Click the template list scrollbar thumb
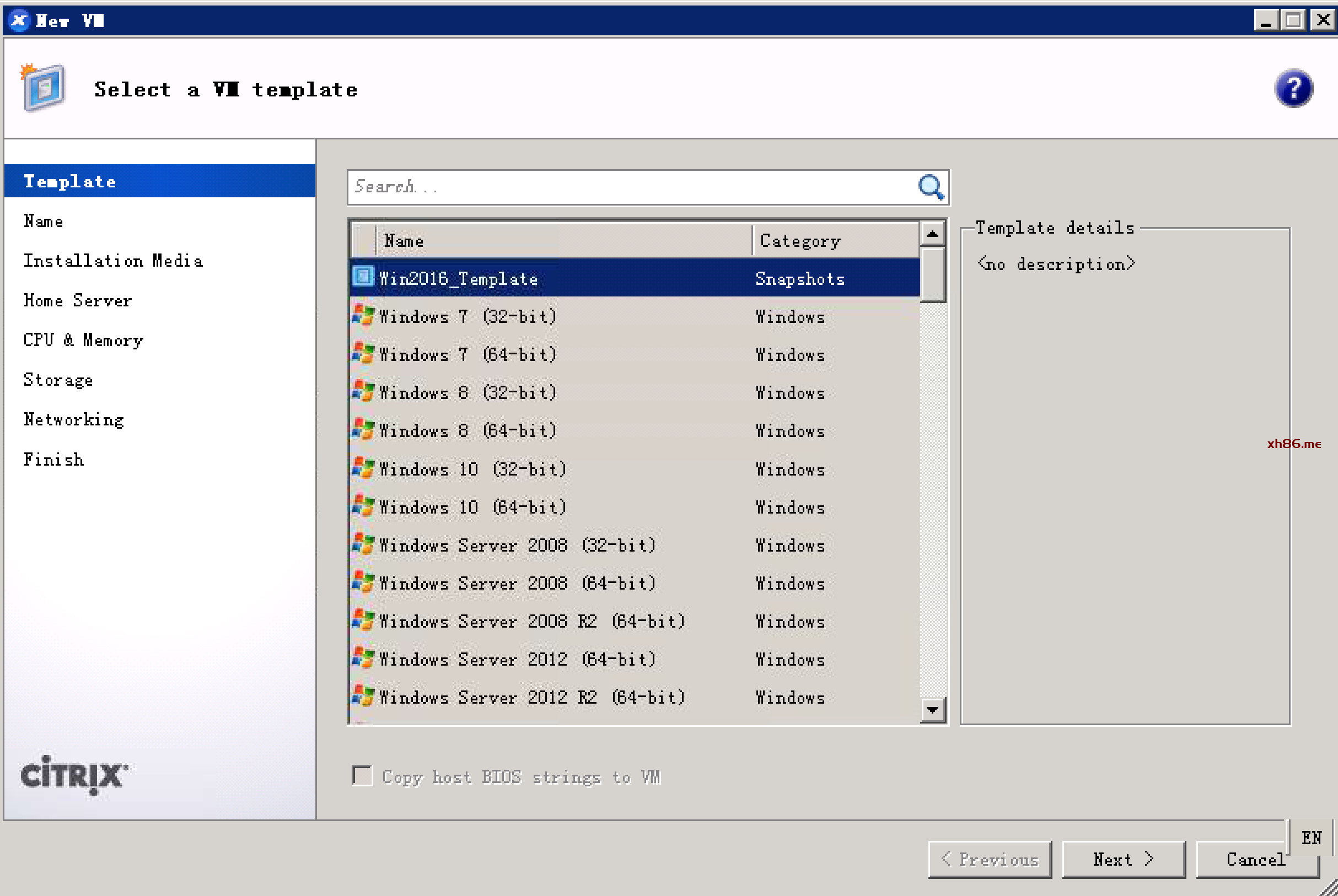Screen dimensions: 1338x896 coord(932,274)
